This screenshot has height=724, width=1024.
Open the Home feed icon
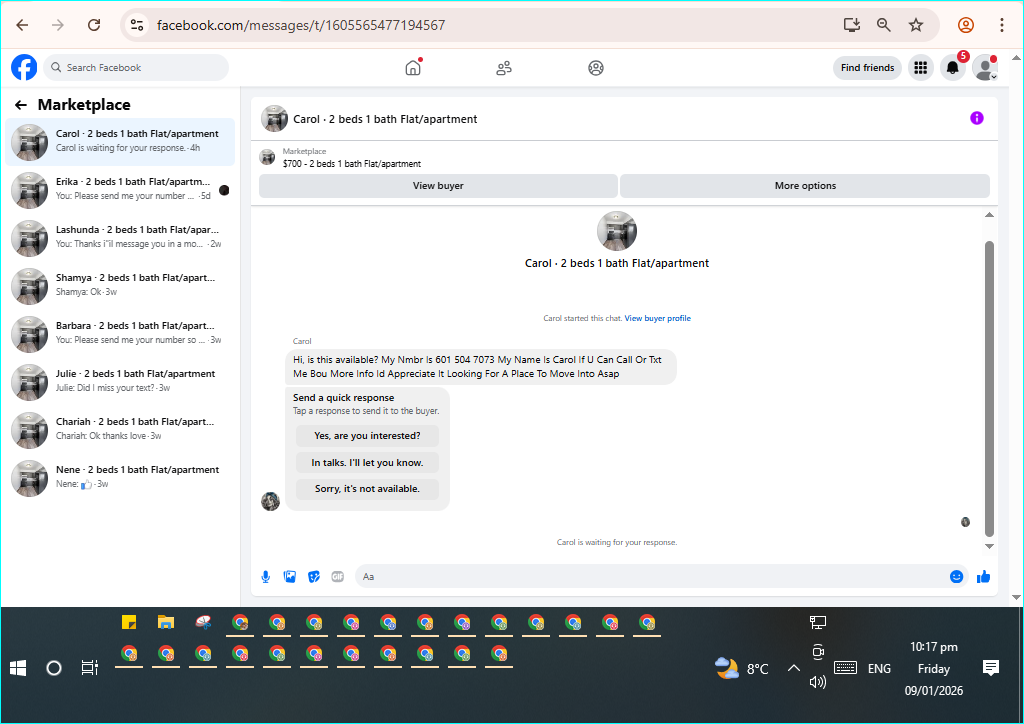[x=413, y=67]
